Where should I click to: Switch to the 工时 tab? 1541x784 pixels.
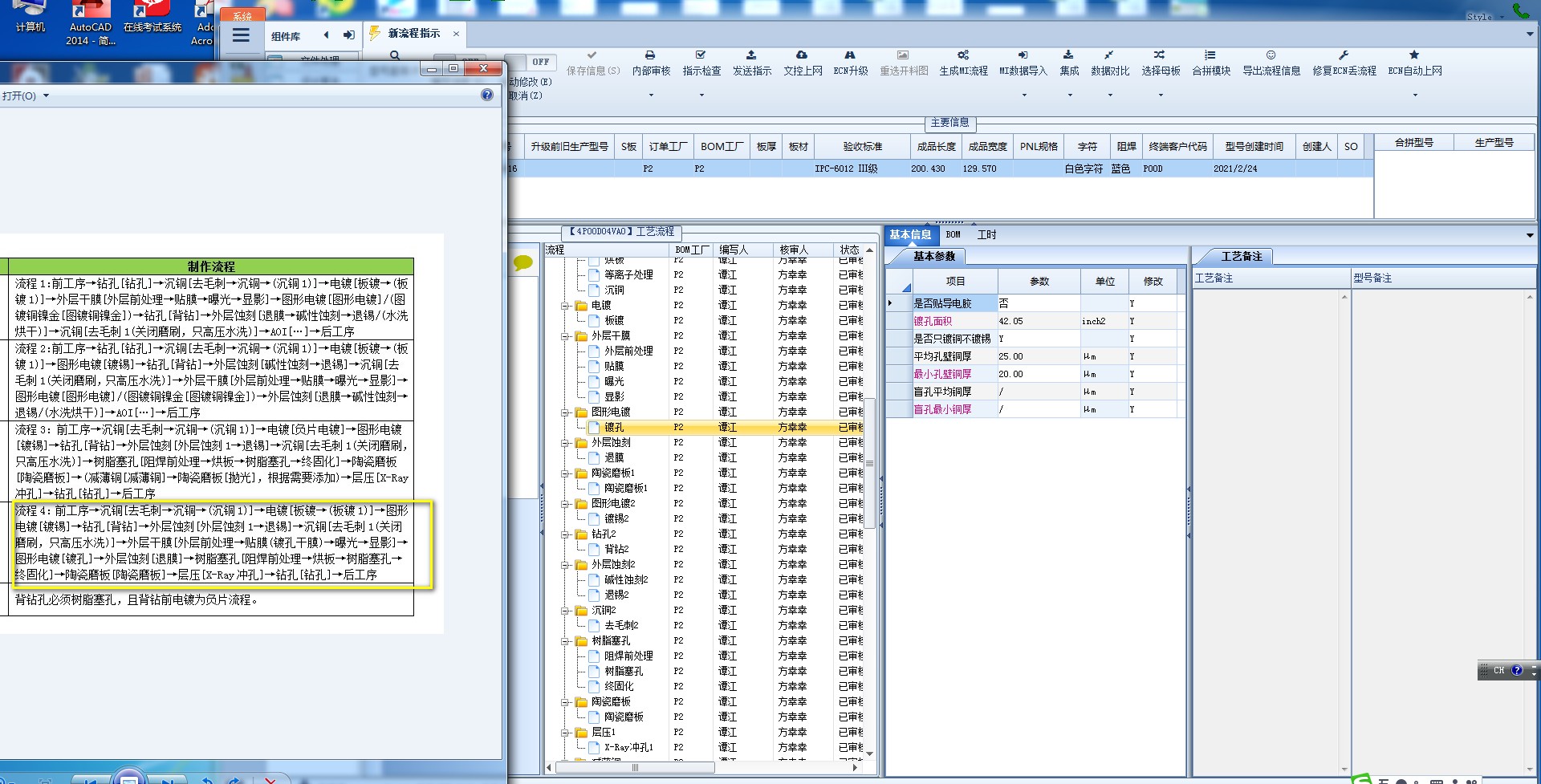point(986,235)
